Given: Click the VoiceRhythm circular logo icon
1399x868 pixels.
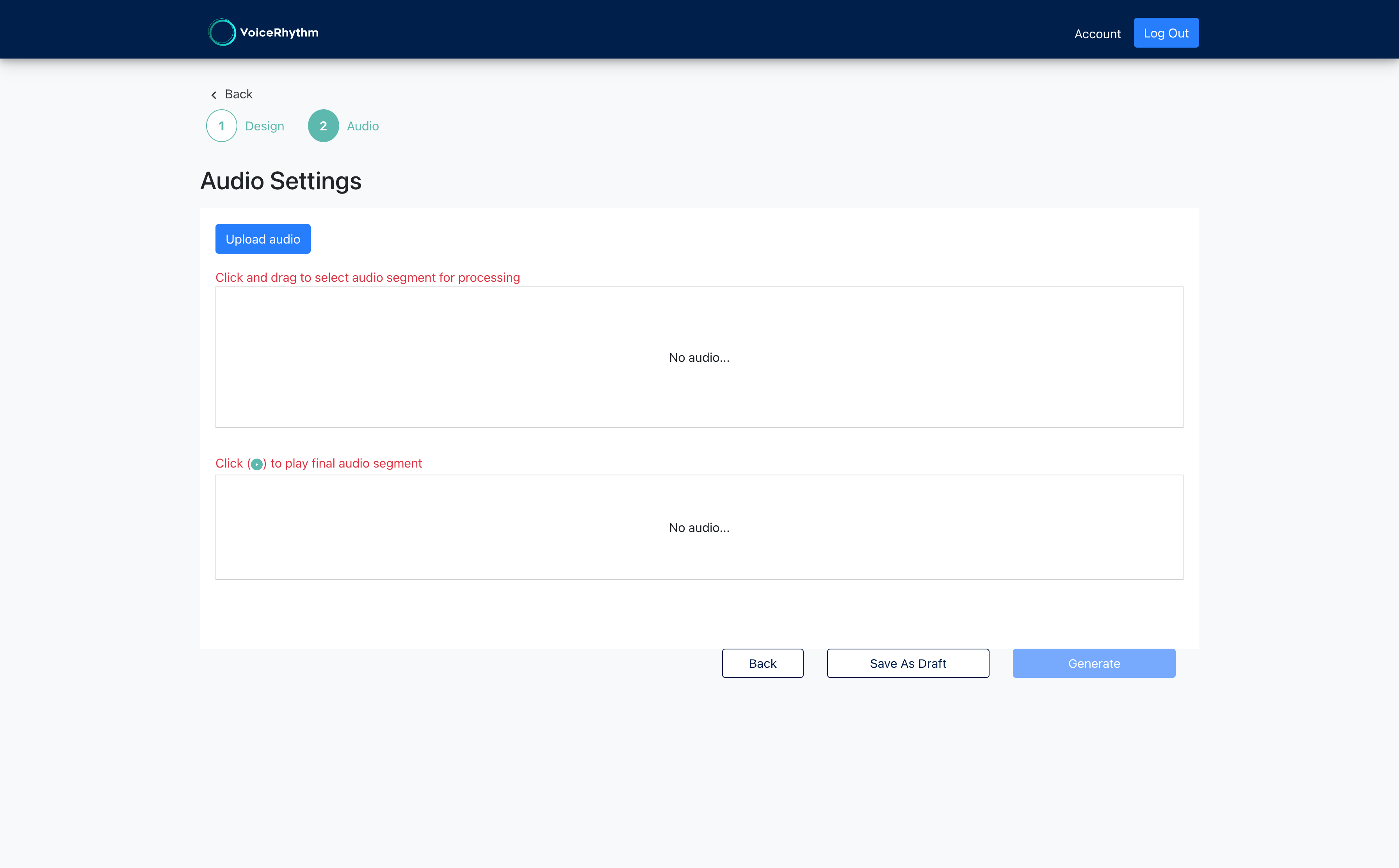Looking at the screenshot, I should click(x=222, y=33).
